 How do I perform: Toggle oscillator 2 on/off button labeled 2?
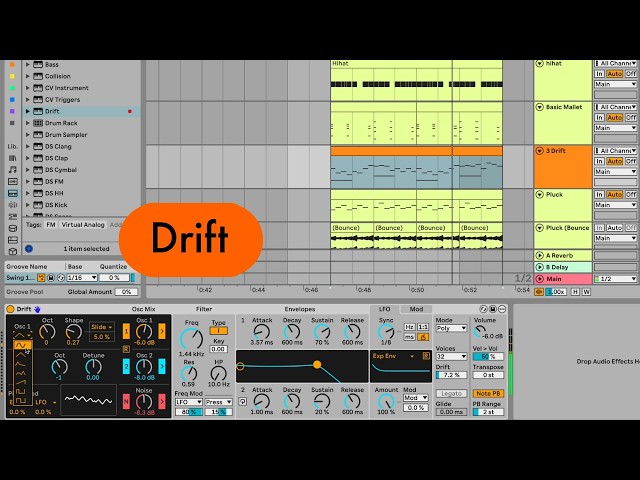[x=126, y=366]
